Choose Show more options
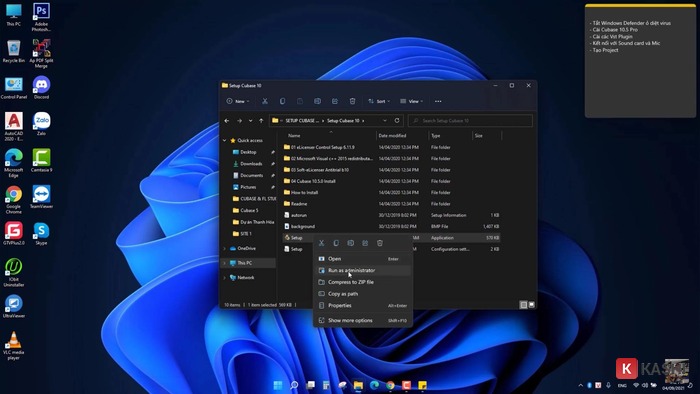700x394 pixels. point(363,320)
